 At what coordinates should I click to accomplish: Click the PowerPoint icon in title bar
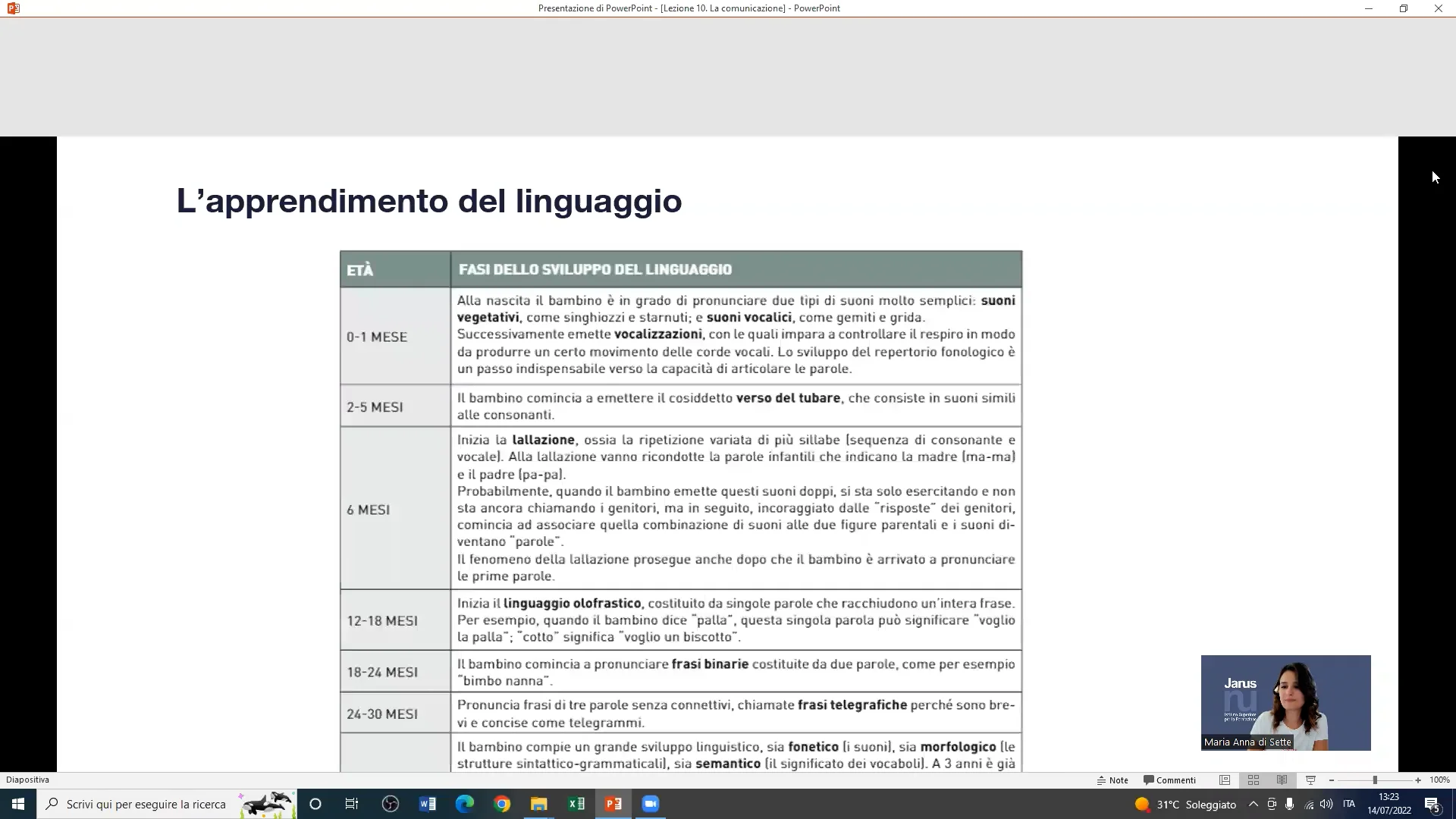(13, 8)
